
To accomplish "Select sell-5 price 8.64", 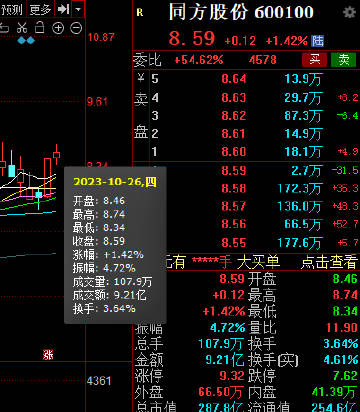I will [x=234, y=79].
